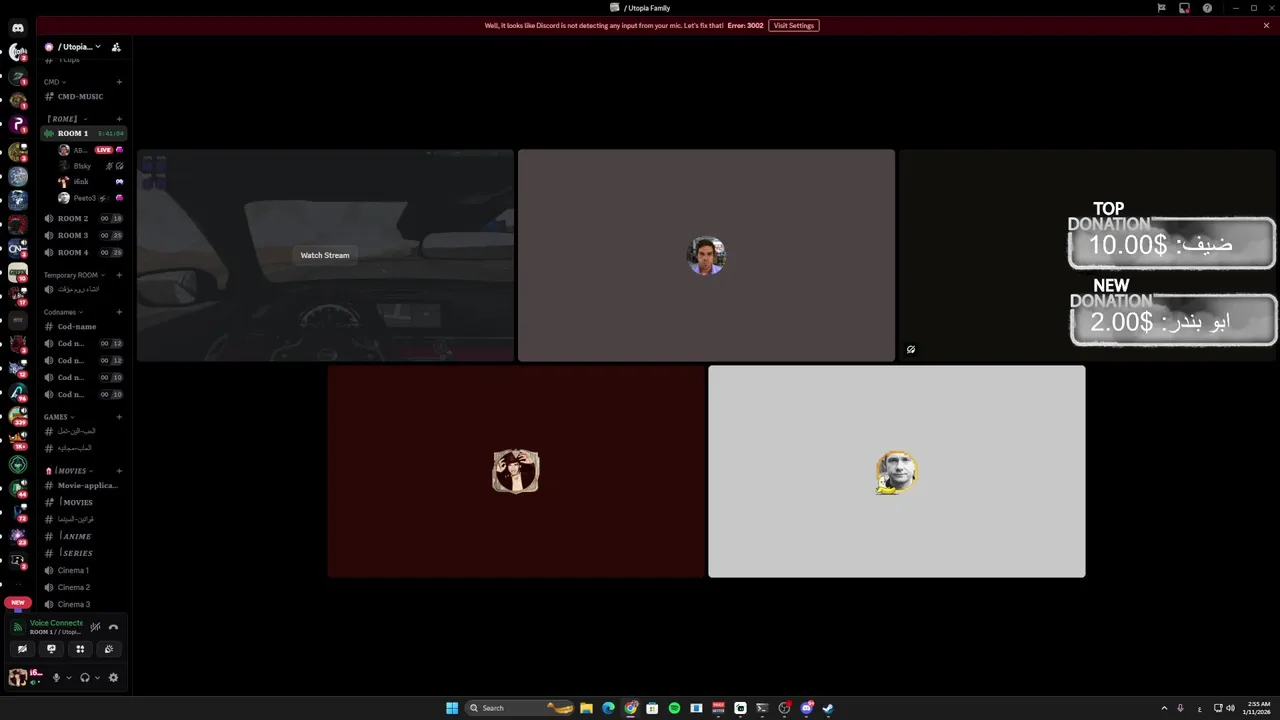Select the dark red participant tile

[516, 471]
